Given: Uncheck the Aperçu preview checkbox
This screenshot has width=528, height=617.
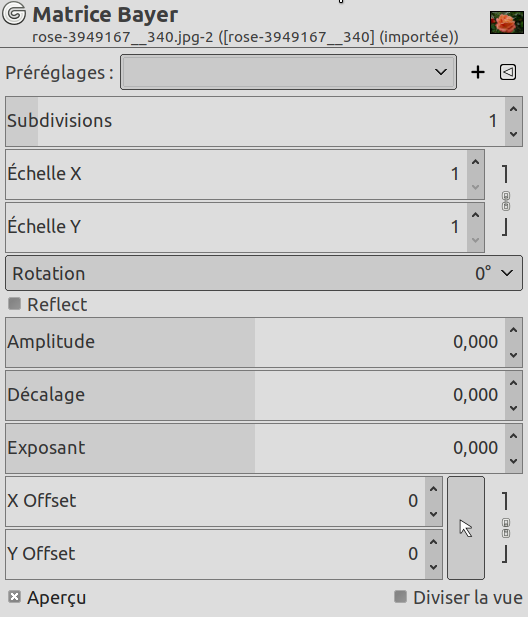Looking at the screenshot, I should (x=15, y=597).
